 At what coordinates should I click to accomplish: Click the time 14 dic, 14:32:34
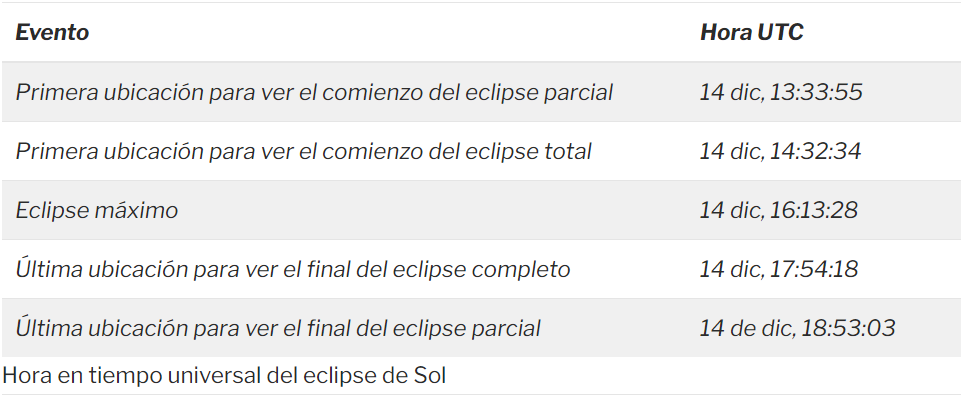pyautogui.click(x=780, y=151)
